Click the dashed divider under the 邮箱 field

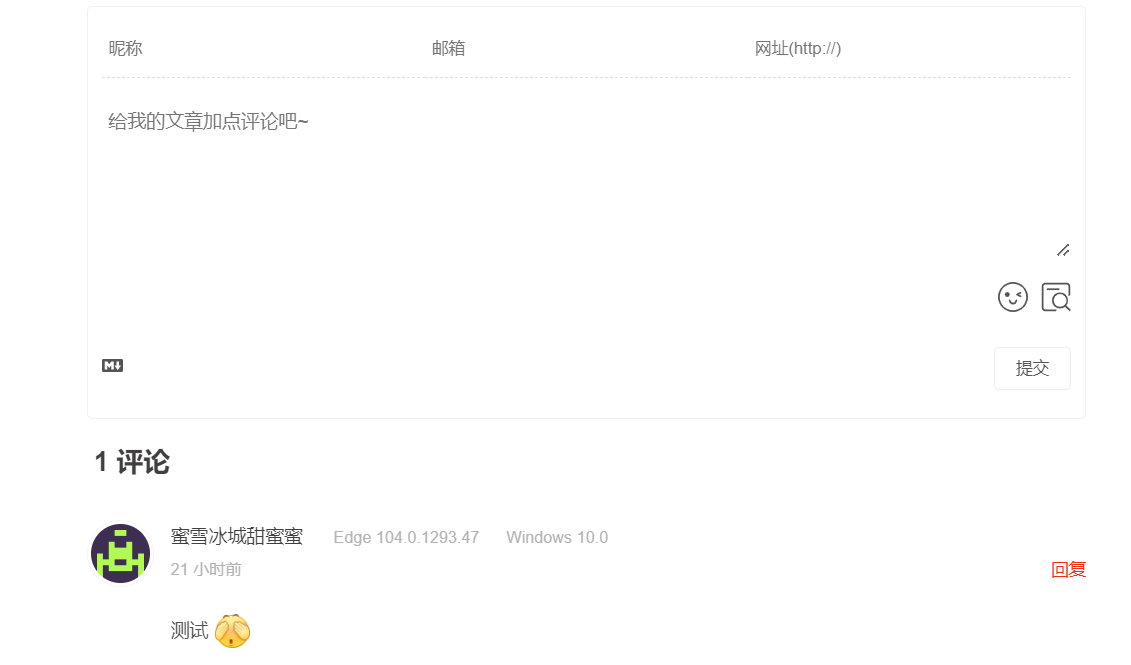pyautogui.click(x=586, y=77)
